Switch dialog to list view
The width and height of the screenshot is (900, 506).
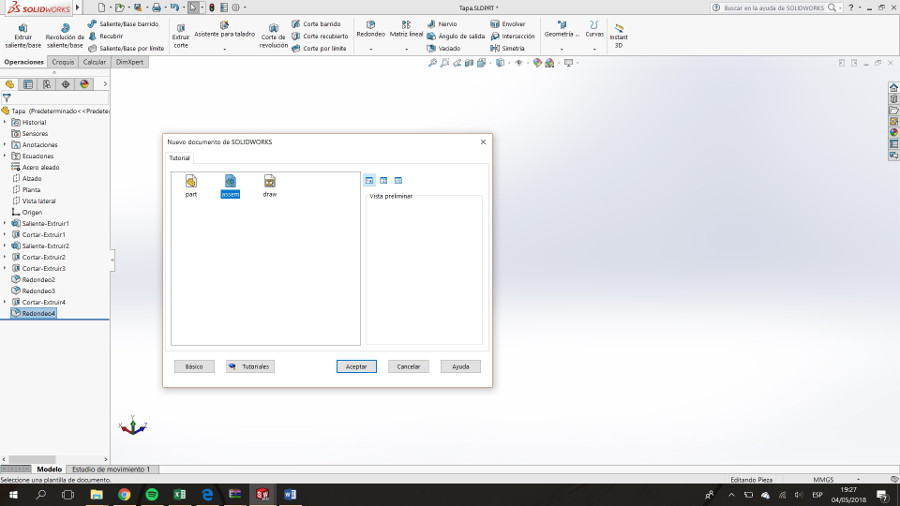click(383, 180)
